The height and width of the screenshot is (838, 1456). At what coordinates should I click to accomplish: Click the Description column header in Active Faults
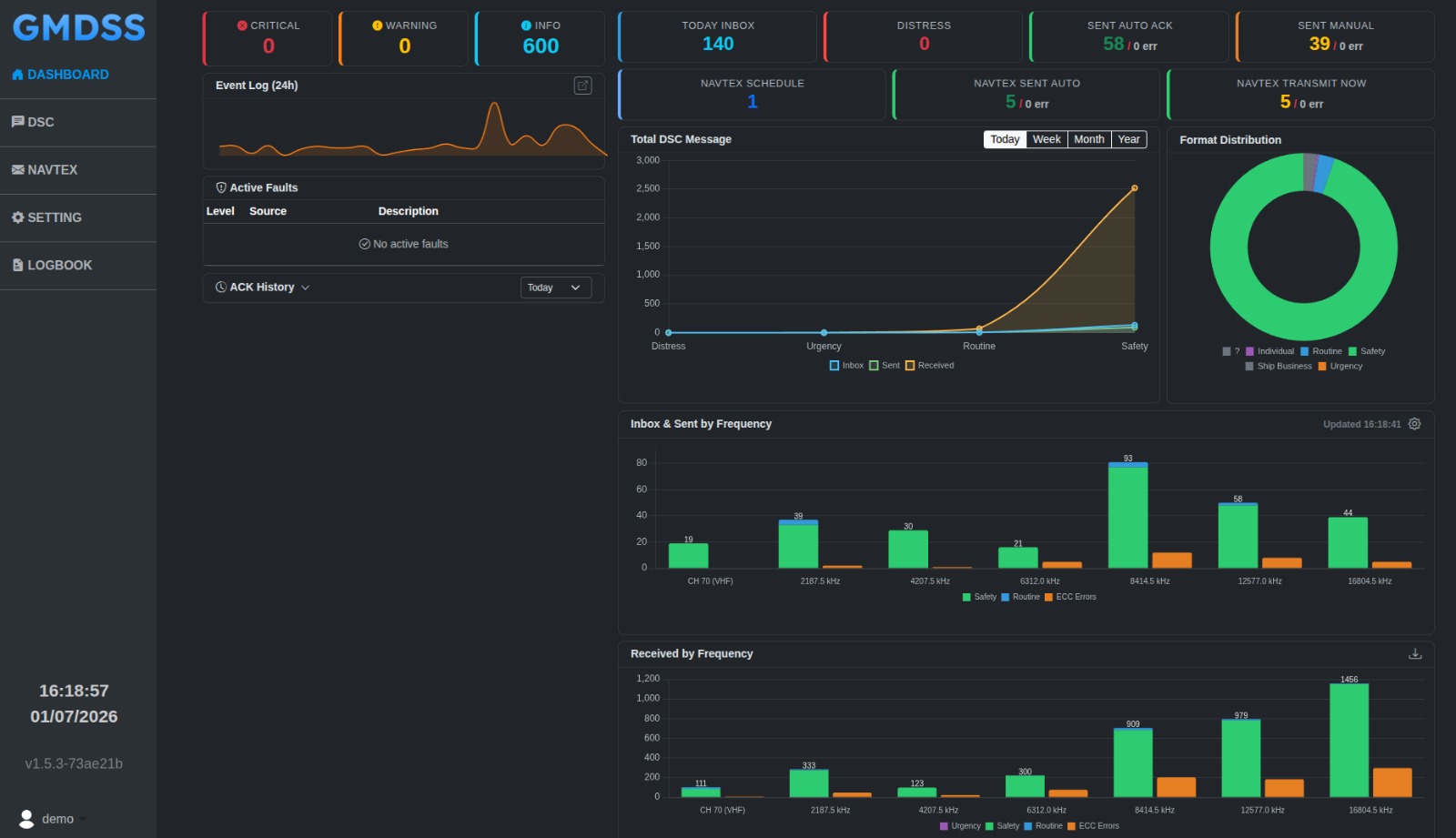pyautogui.click(x=409, y=211)
